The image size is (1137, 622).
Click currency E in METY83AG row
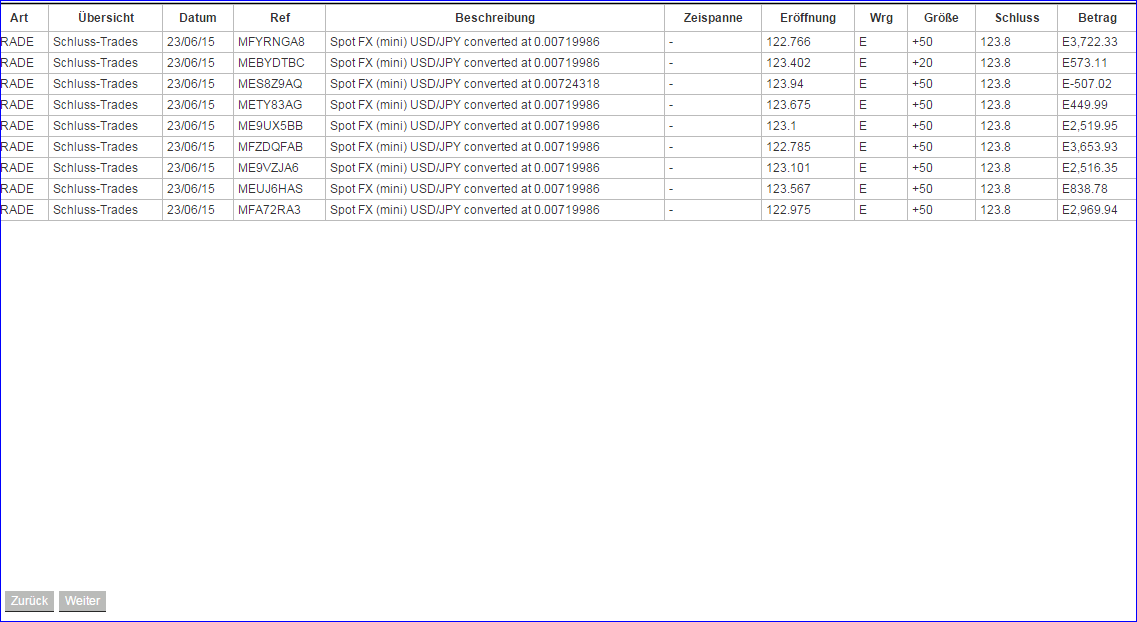click(x=863, y=105)
